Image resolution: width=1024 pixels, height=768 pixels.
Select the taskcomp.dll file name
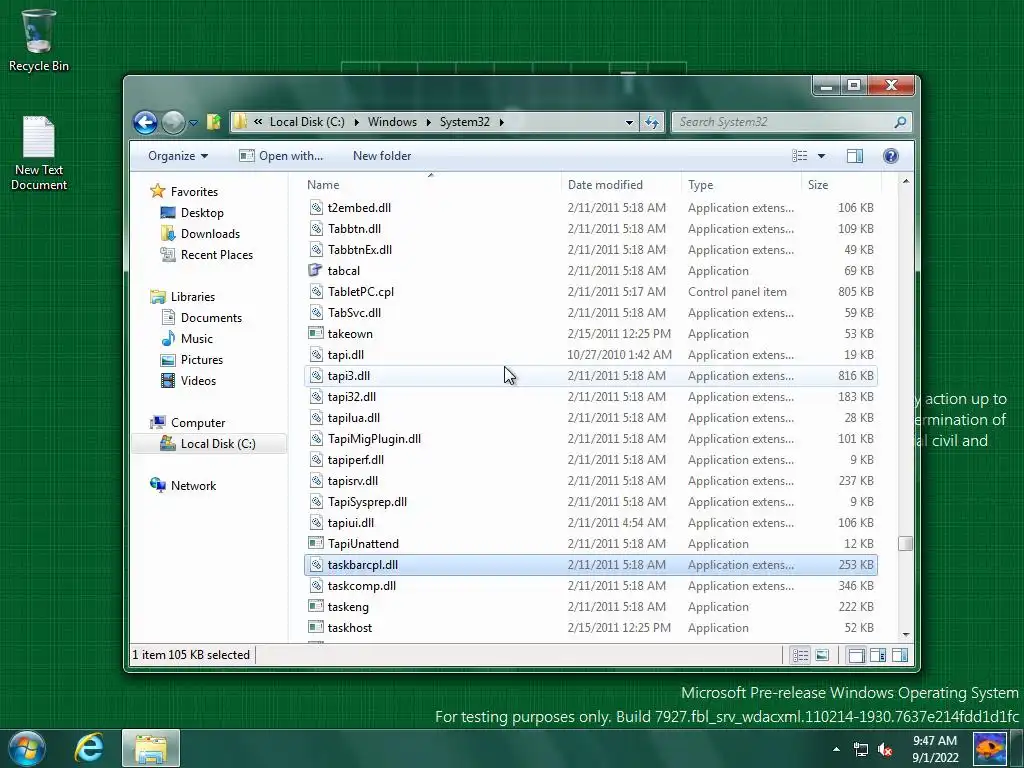[x=362, y=586]
